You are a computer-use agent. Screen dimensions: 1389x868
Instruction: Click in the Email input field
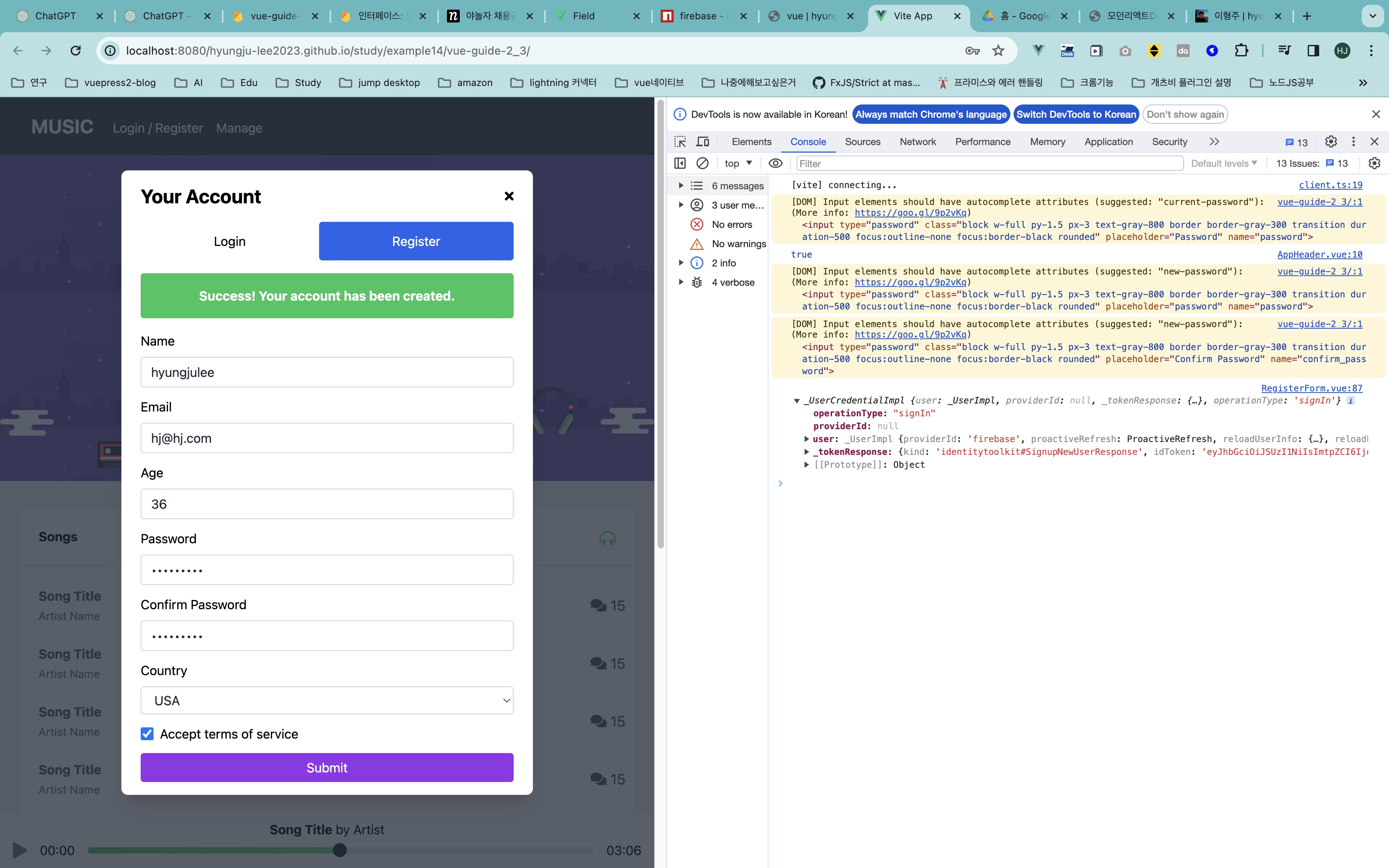327,438
